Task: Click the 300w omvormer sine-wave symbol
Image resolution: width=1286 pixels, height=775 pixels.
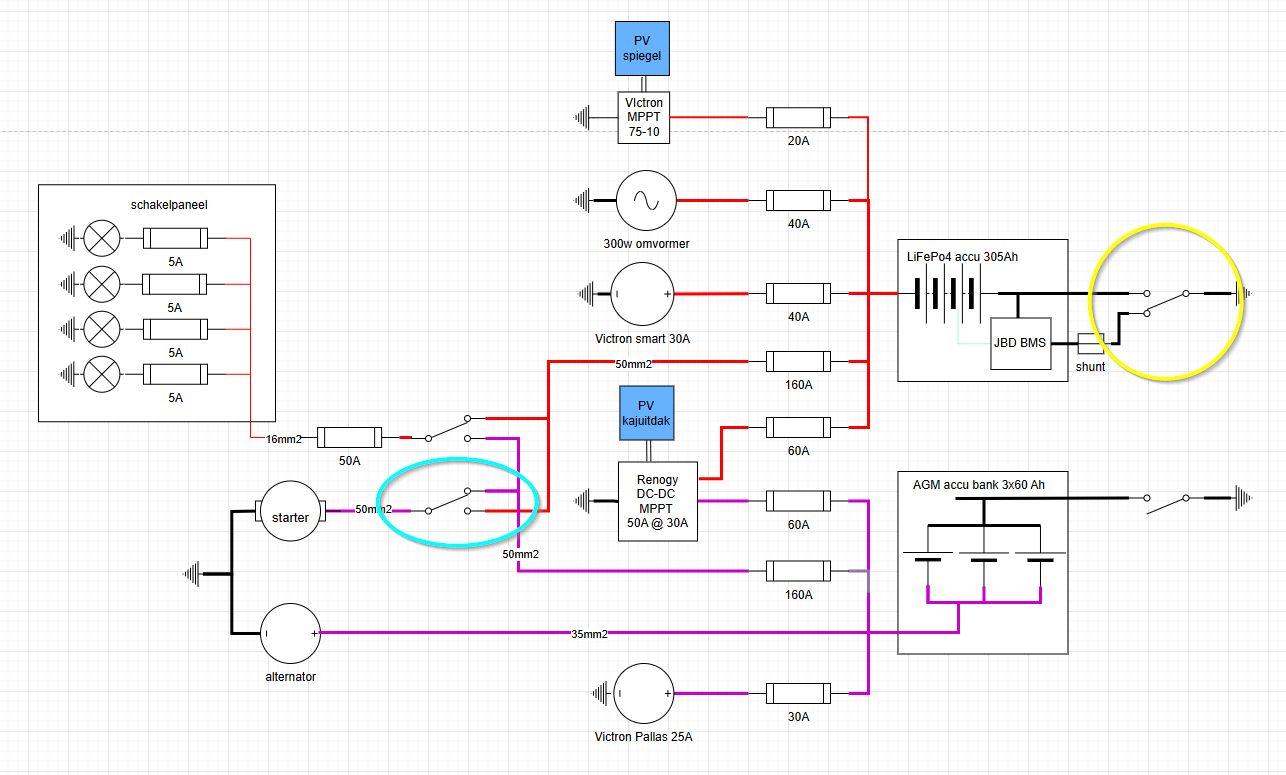Action: coord(646,200)
